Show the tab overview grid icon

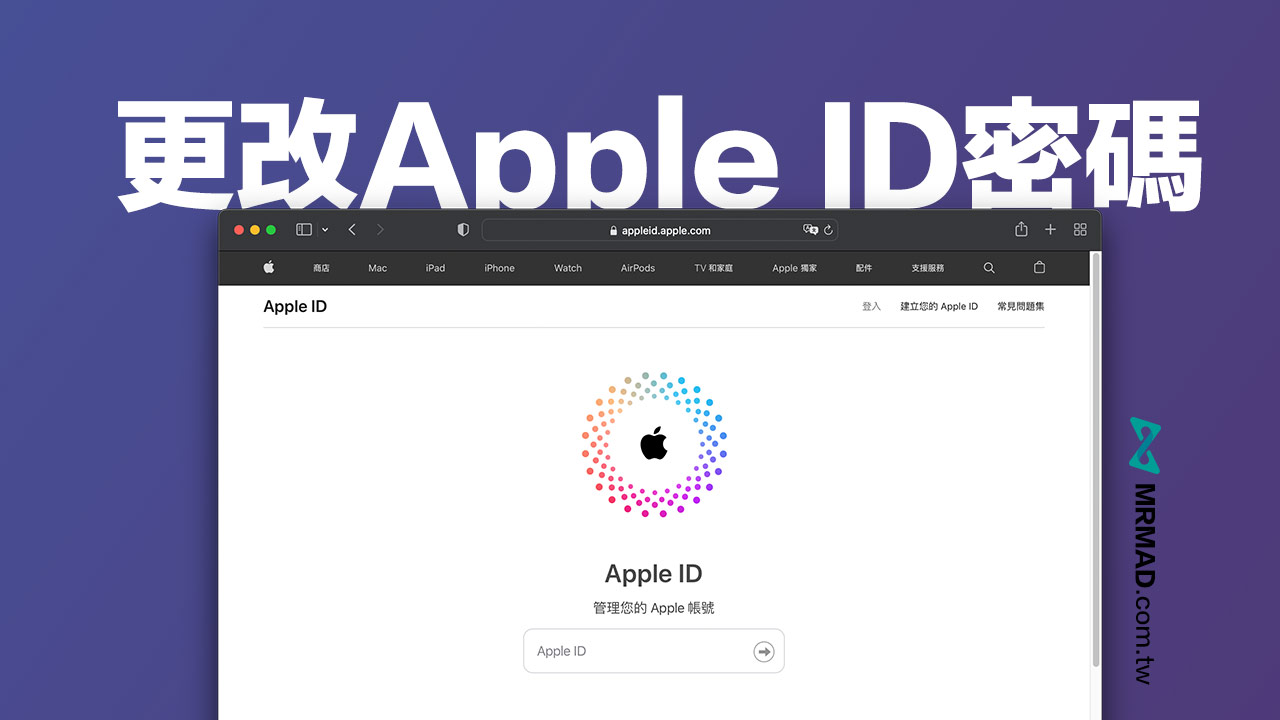coord(1080,230)
